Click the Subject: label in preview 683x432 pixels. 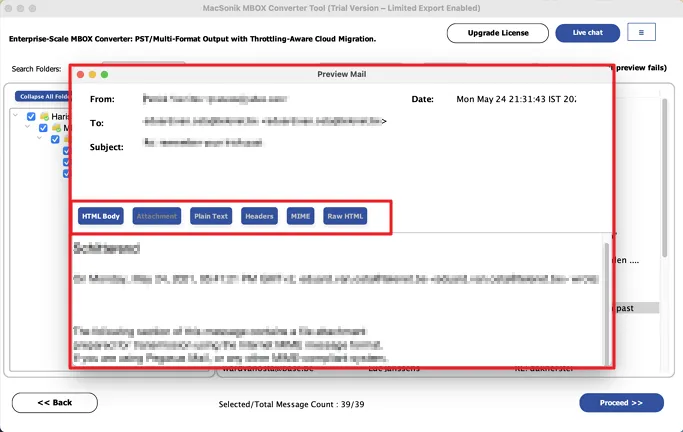click(107, 147)
